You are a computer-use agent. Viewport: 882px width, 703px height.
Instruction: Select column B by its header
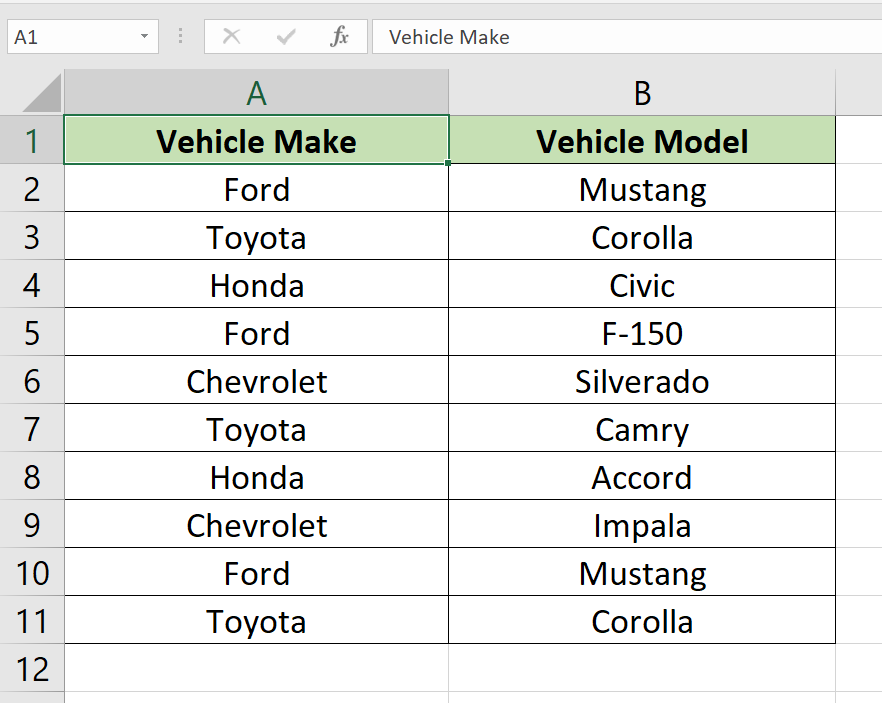[642, 93]
